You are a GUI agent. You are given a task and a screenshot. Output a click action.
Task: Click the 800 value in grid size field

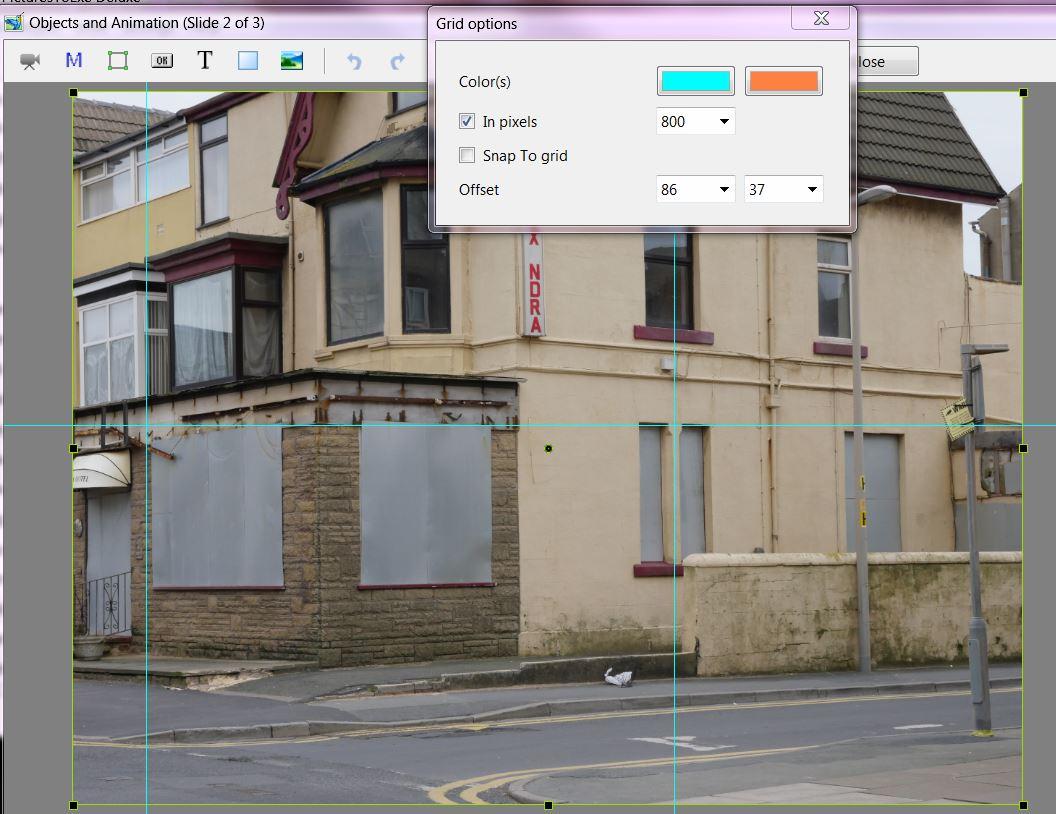673,122
